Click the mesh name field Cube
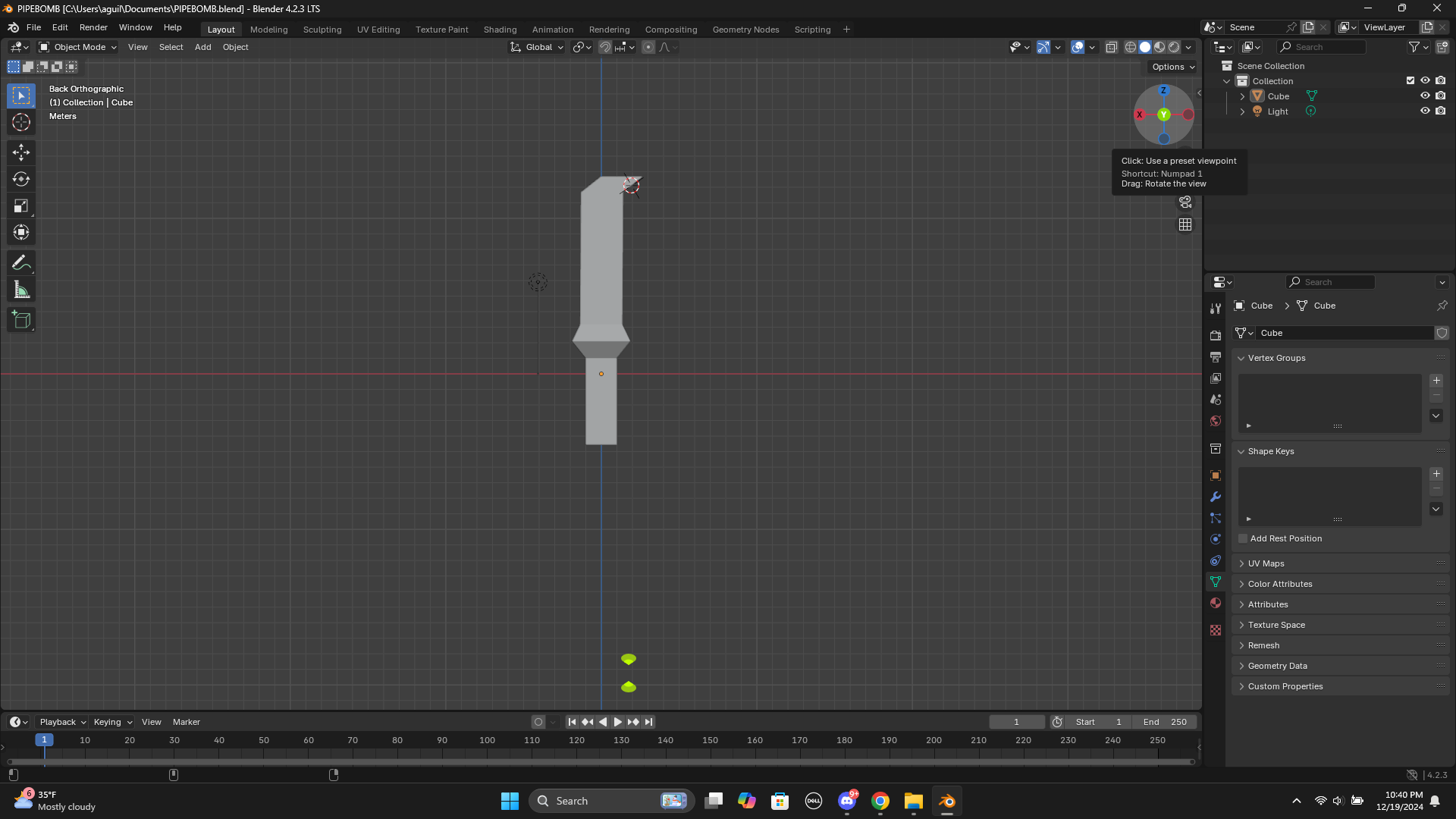This screenshot has width=1456, height=819. (x=1344, y=333)
